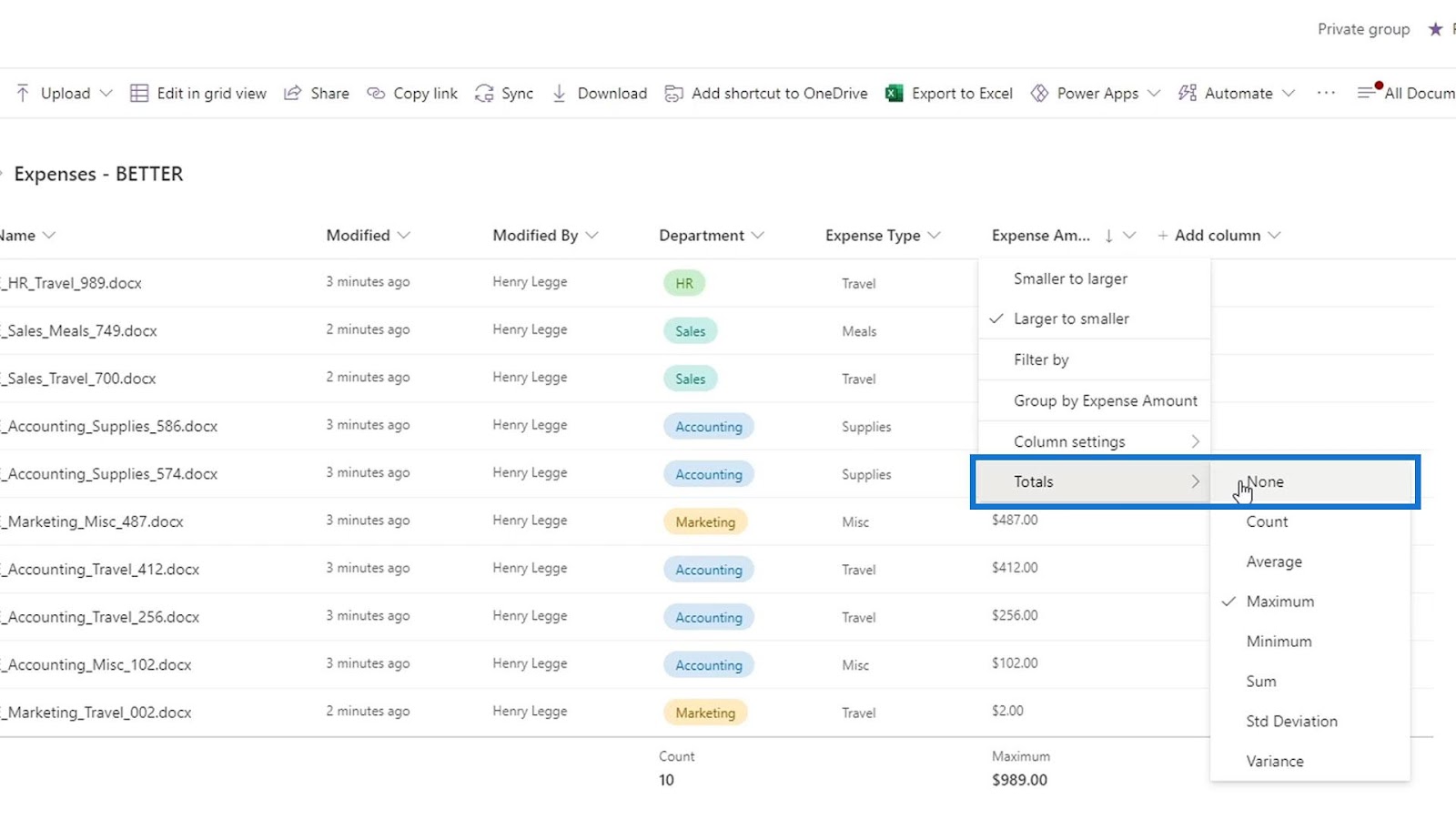Select Count total option
Screen dimensions: 1456x819
click(x=1310, y=521)
